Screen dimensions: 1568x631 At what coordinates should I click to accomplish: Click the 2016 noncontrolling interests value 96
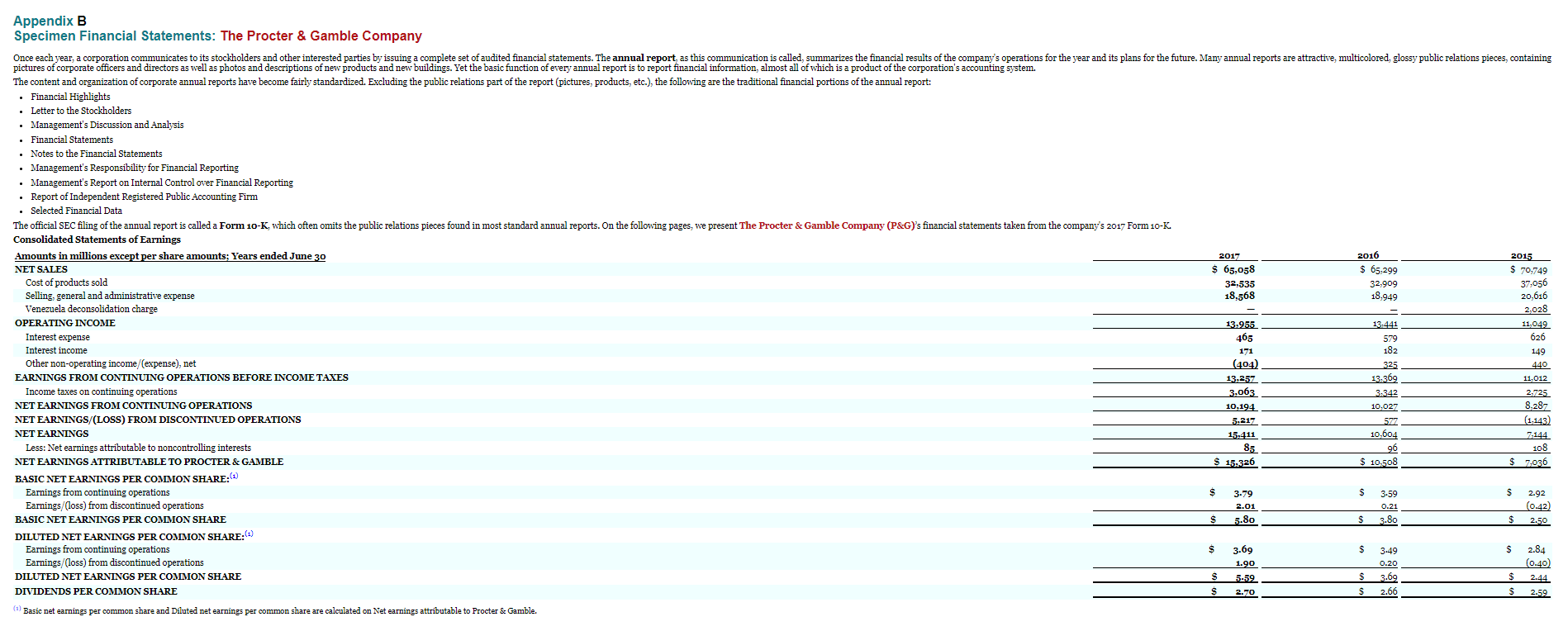tap(1392, 448)
